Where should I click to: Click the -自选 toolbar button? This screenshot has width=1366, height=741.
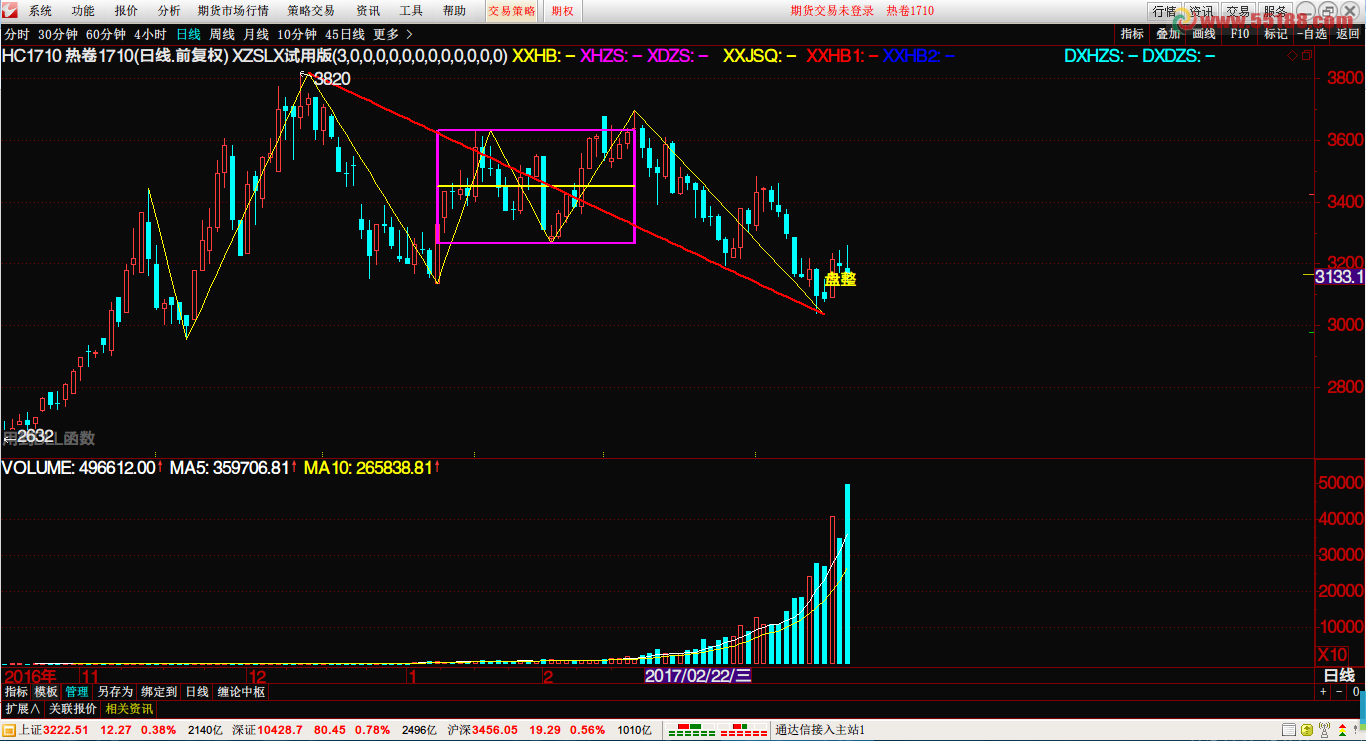click(x=1312, y=34)
